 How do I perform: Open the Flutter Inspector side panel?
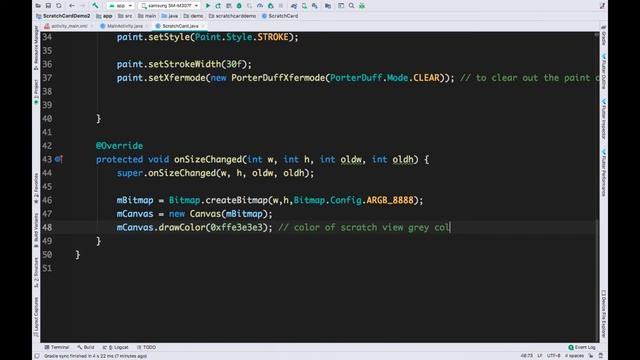pyautogui.click(x=604, y=119)
